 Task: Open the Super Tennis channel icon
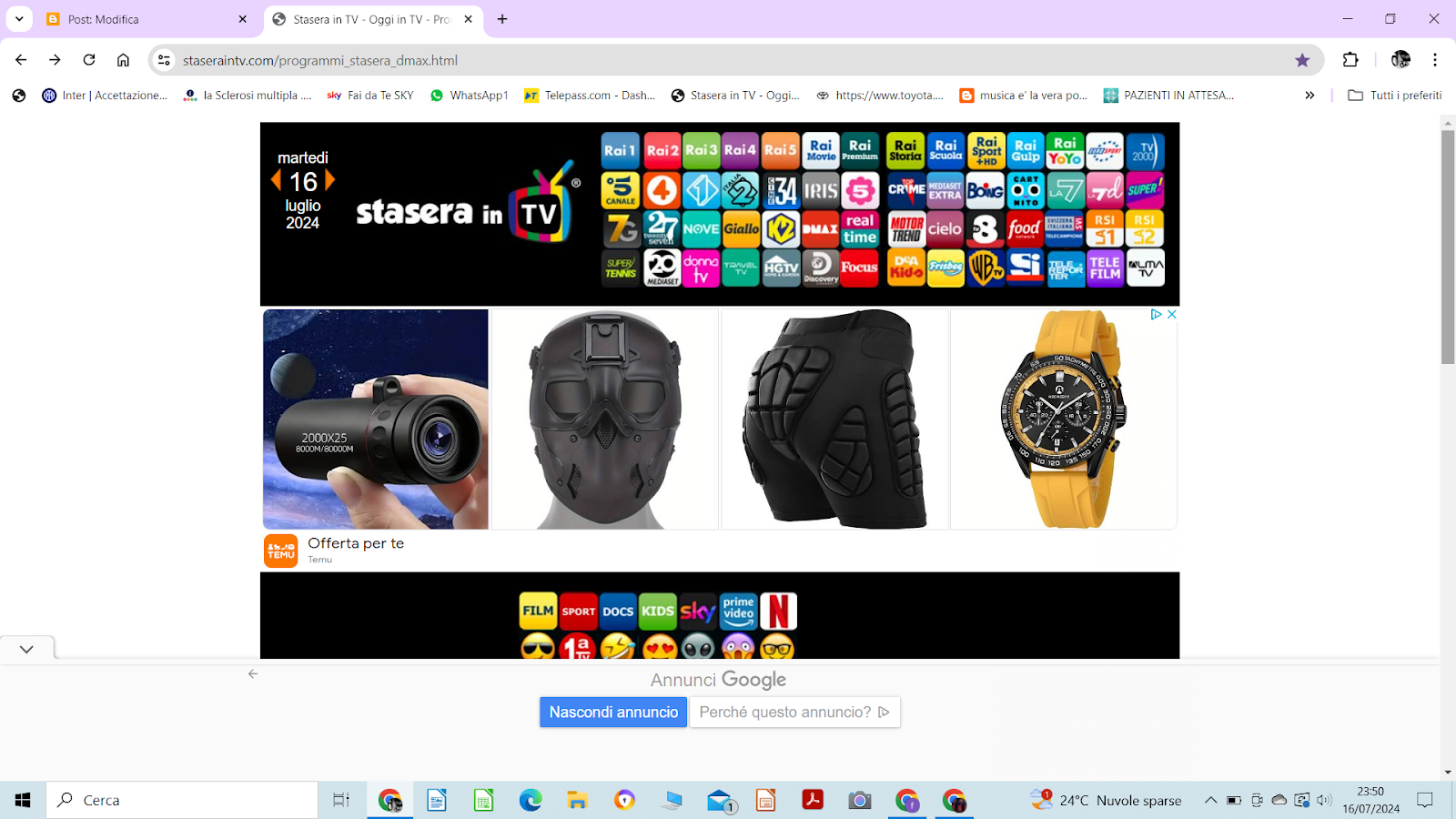coord(620,268)
